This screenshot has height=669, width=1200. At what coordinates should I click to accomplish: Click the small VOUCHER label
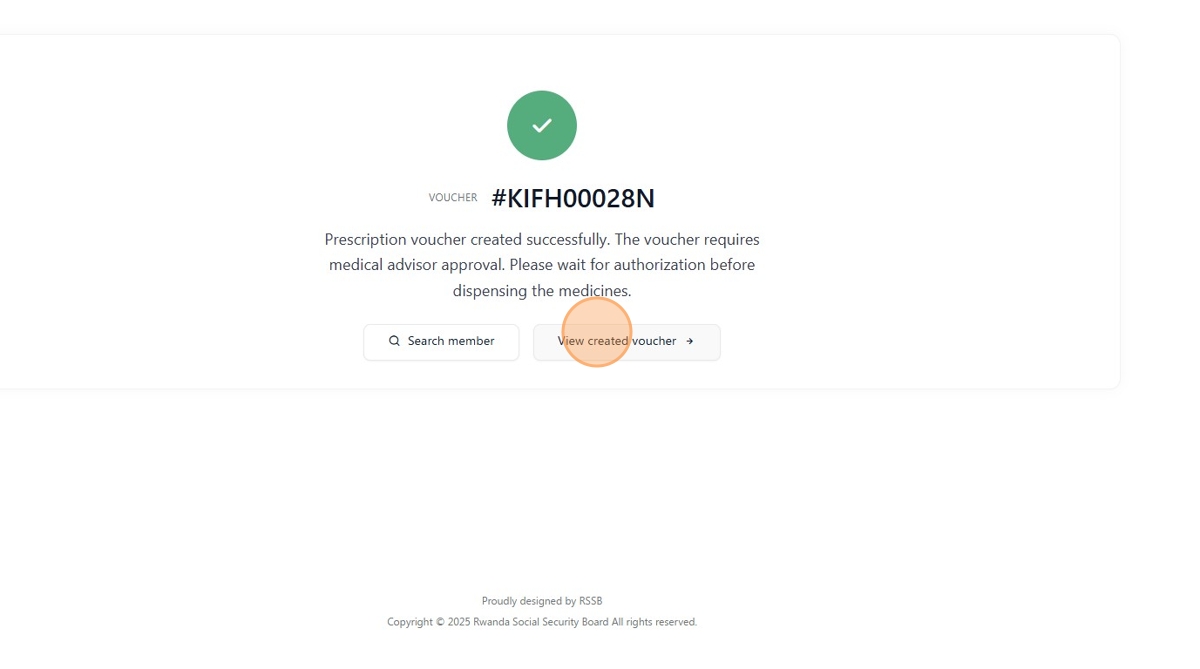(453, 198)
